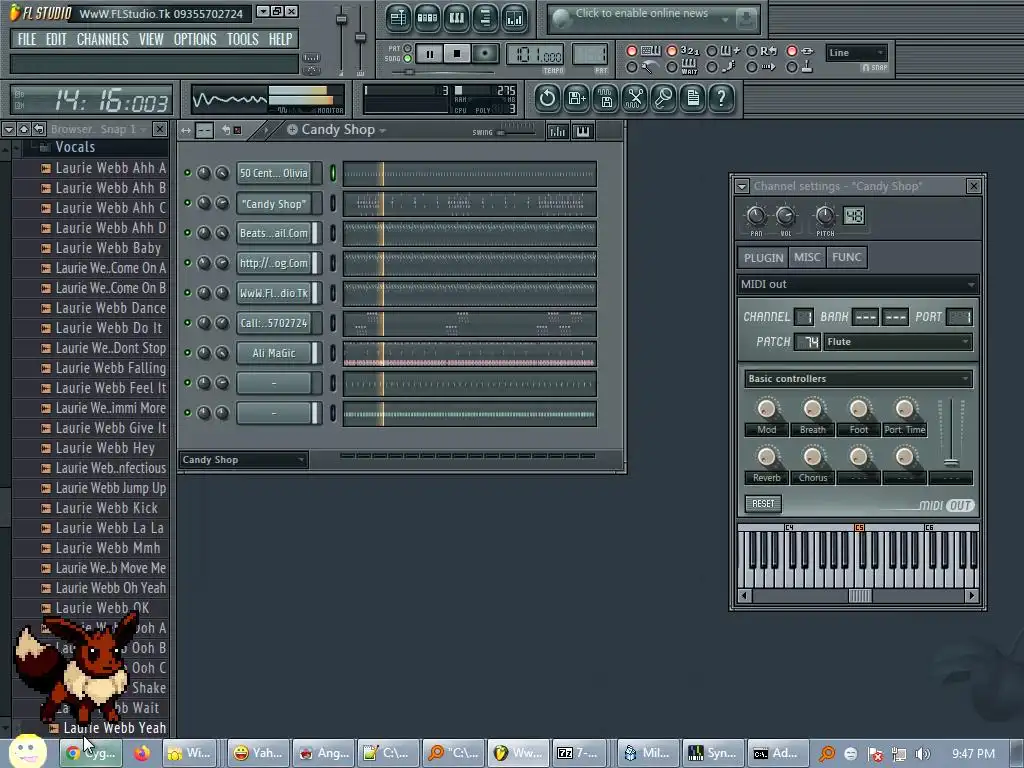
Task: Switch to the MISC tab
Action: pos(807,257)
